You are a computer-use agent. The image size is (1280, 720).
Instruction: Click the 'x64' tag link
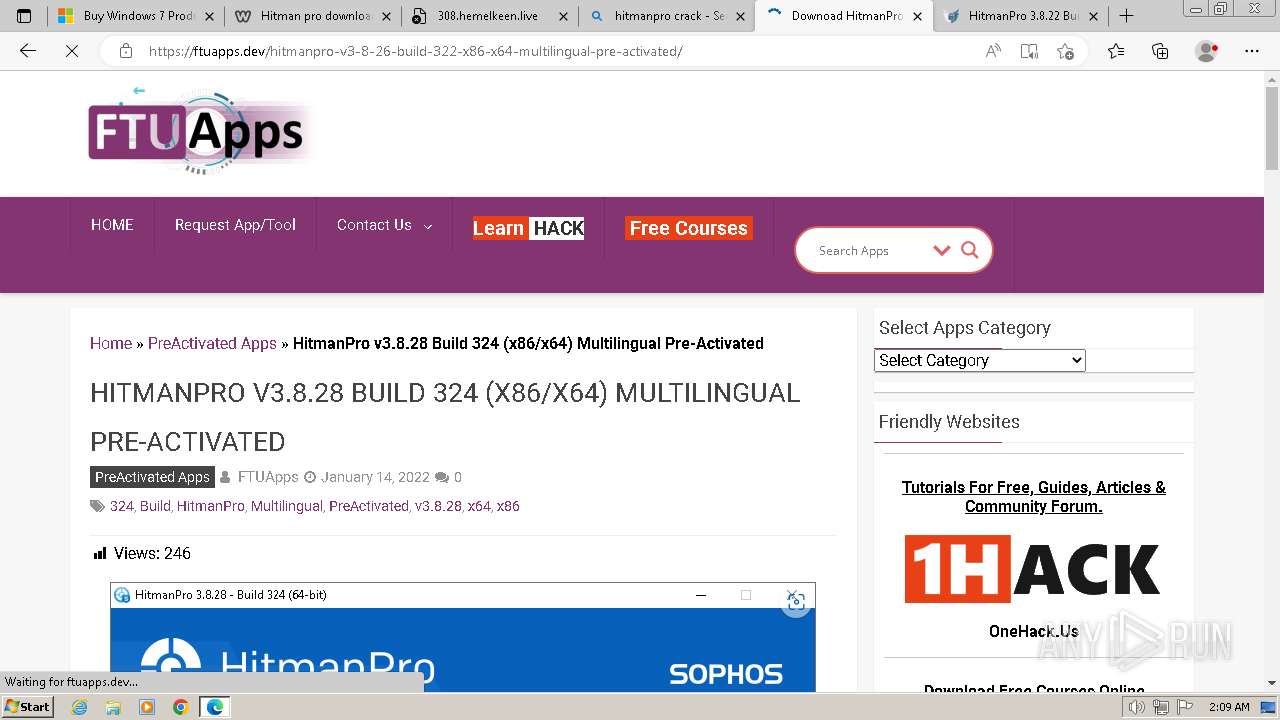click(479, 506)
